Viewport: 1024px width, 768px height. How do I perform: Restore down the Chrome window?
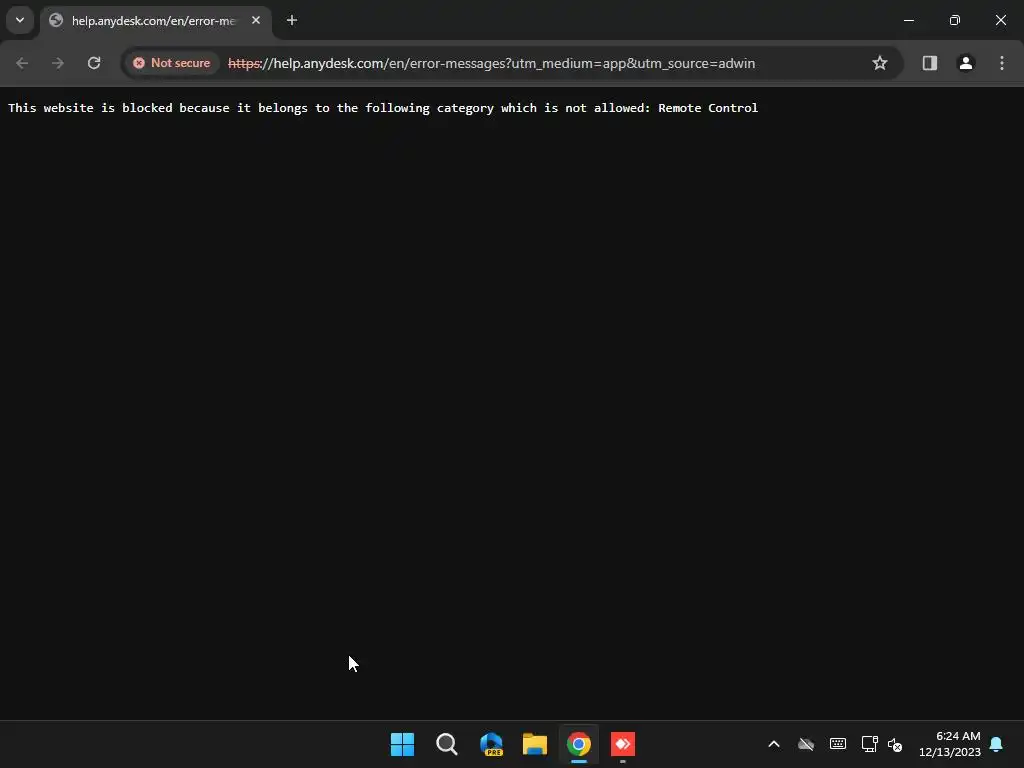[x=955, y=20]
